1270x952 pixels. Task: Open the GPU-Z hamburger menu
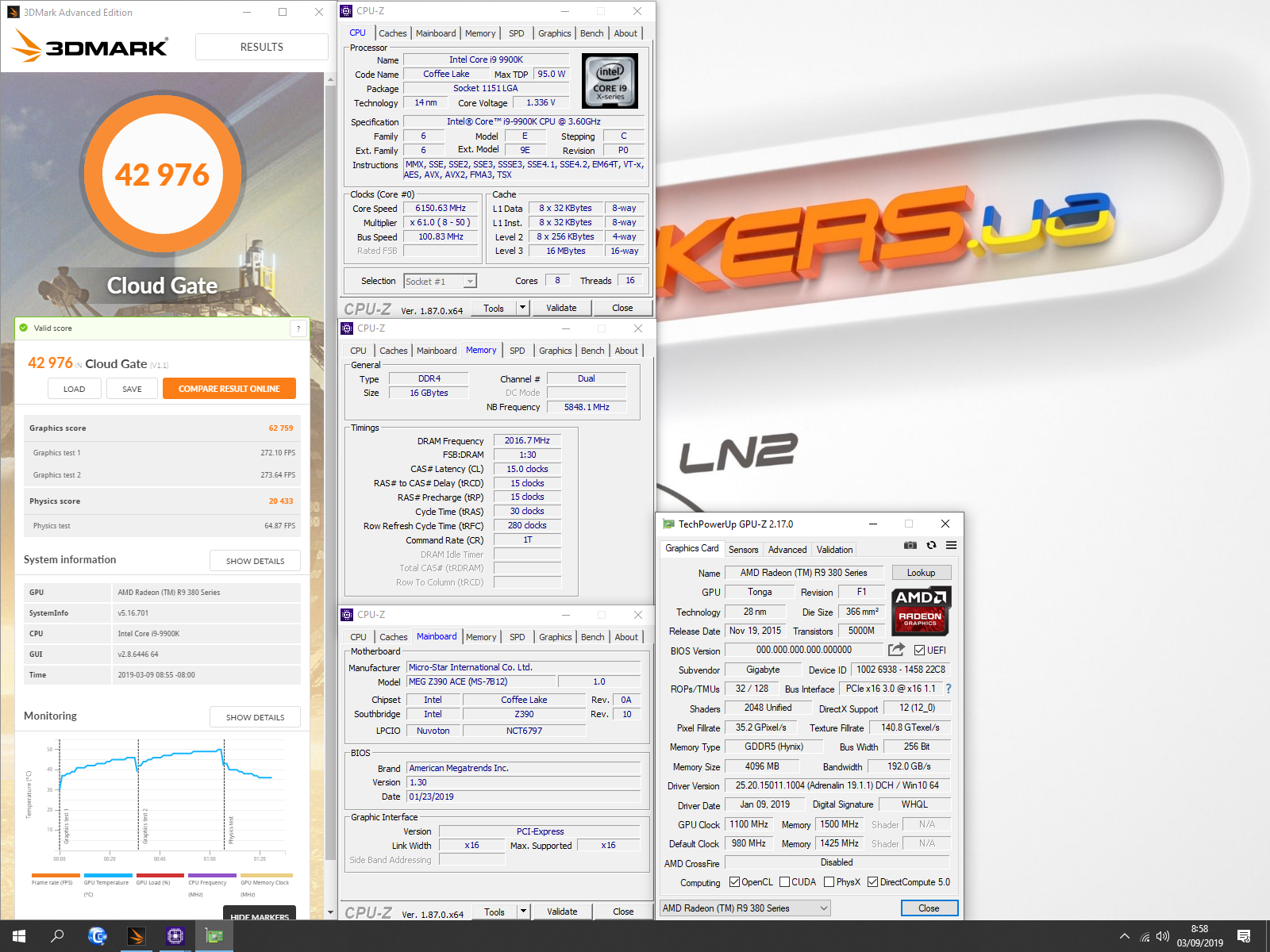tap(951, 545)
